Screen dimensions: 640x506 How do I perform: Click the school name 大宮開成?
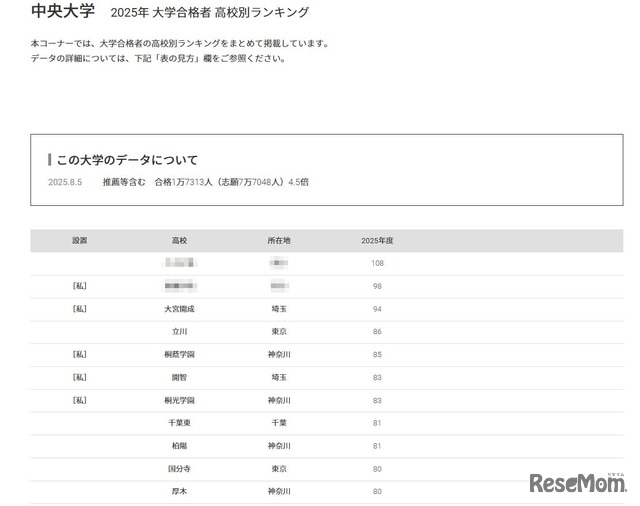pos(179,309)
